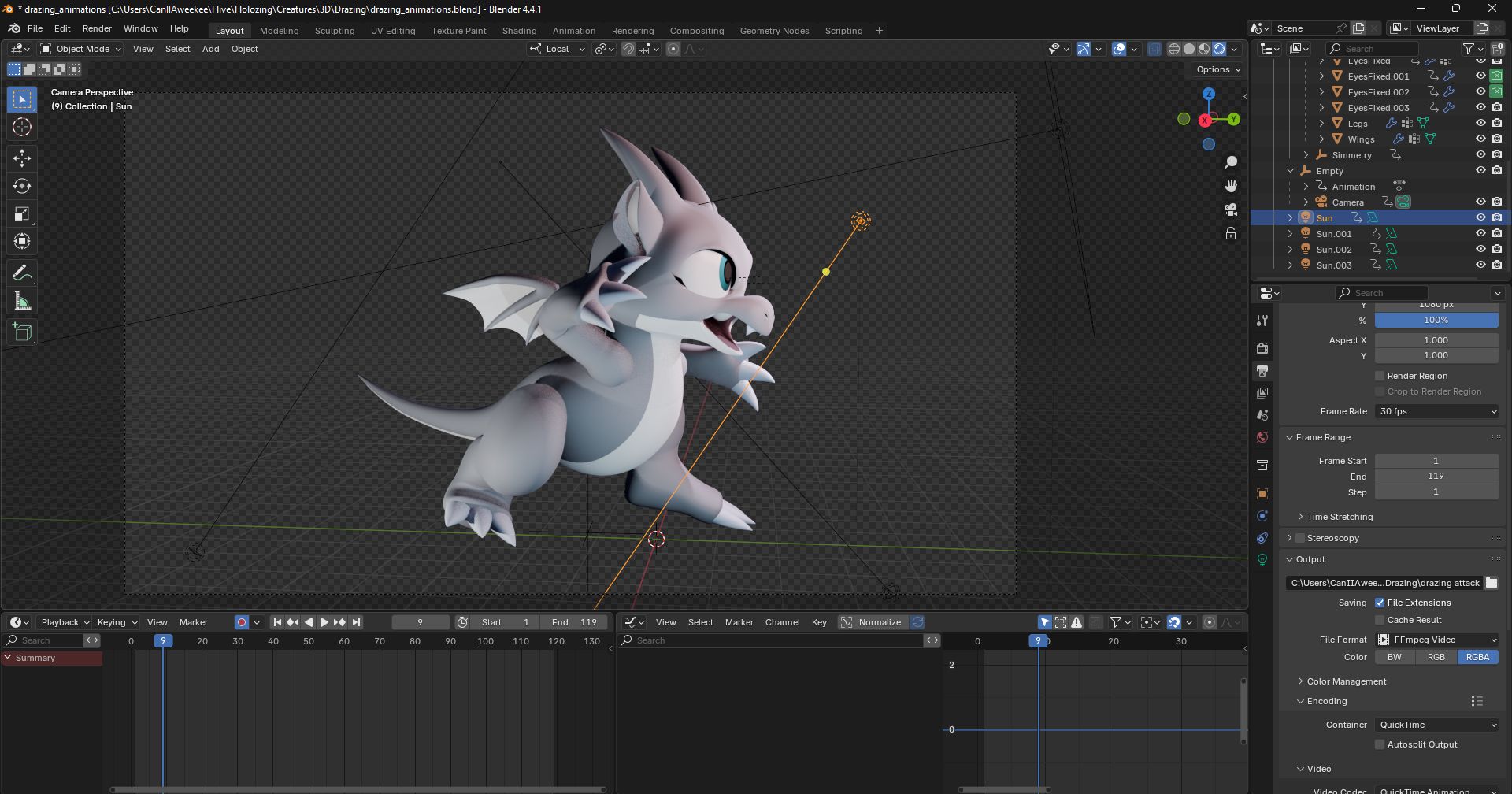Open the Tool properties tab
Image resolution: width=1512 pixels, height=794 pixels.
[x=1262, y=320]
